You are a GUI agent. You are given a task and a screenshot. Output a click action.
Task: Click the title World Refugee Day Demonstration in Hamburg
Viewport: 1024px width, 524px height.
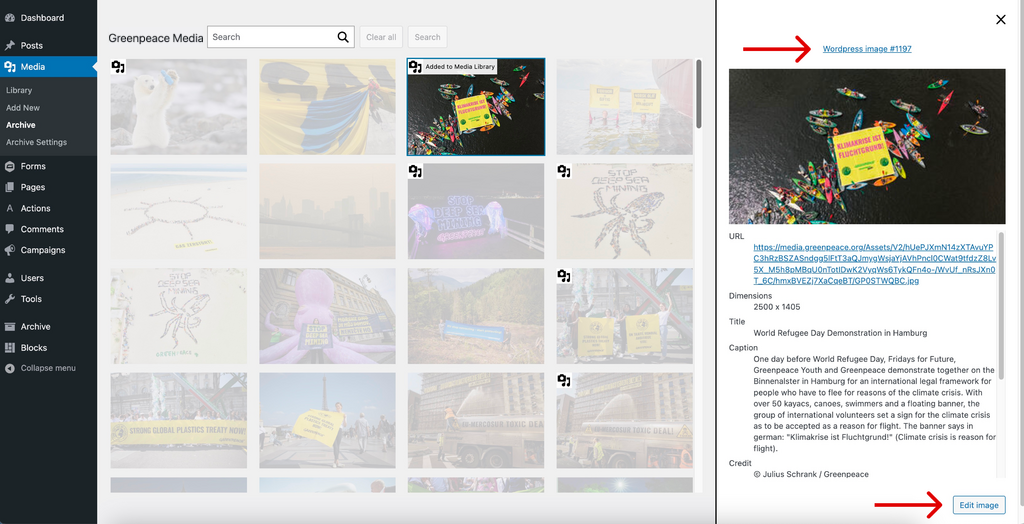[x=840, y=333]
